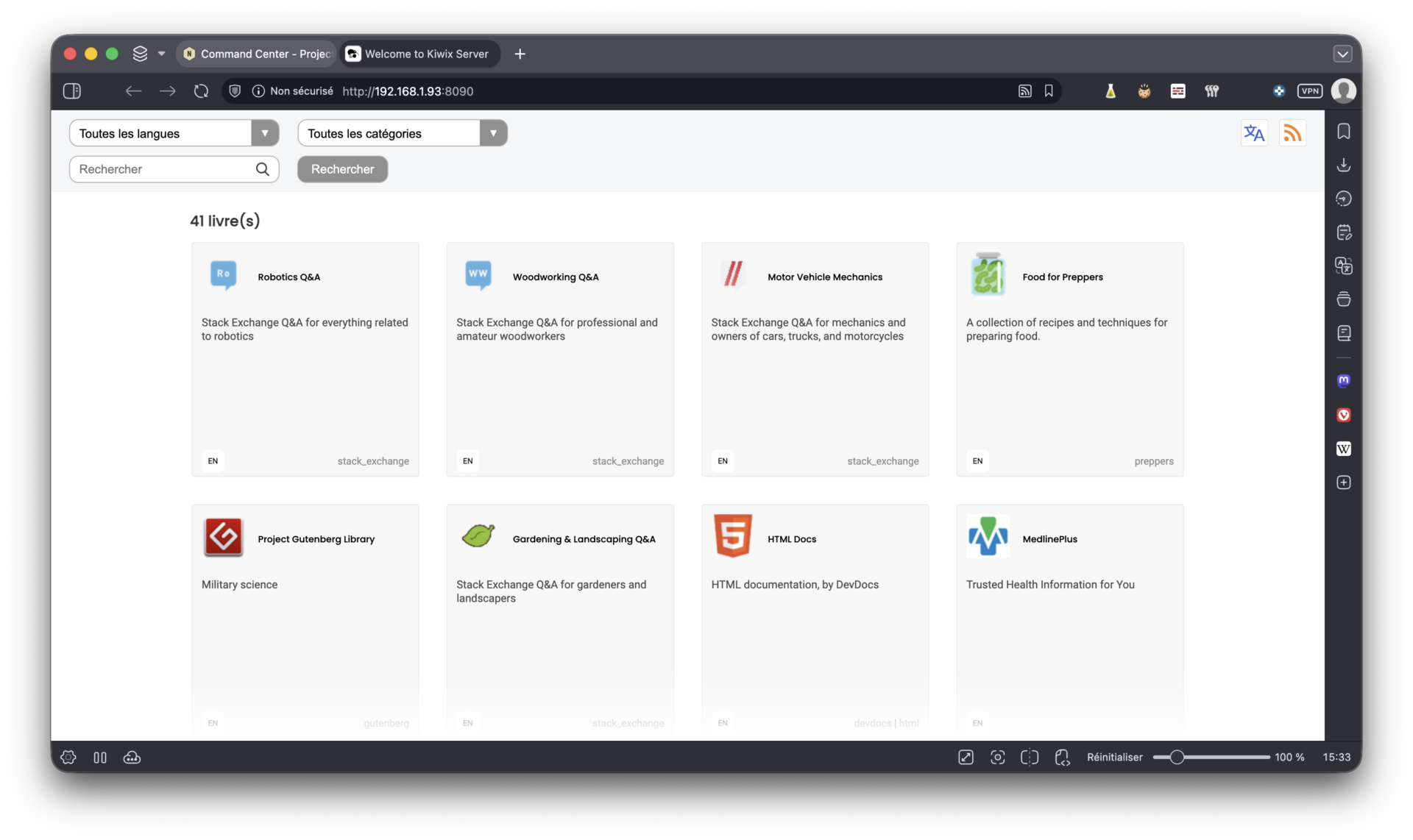The width and height of the screenshot is (1413, 840).
Task: Toggle the VPN button in toolbar
Action: tap(1309, 91)
